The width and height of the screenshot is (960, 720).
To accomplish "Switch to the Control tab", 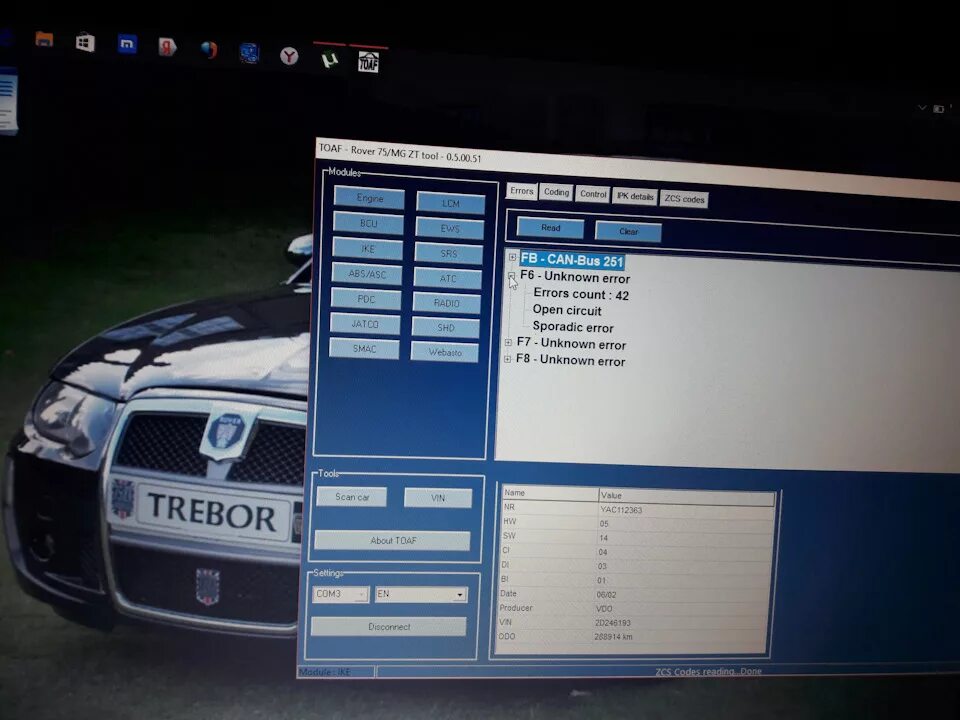I will click(593, 194).
